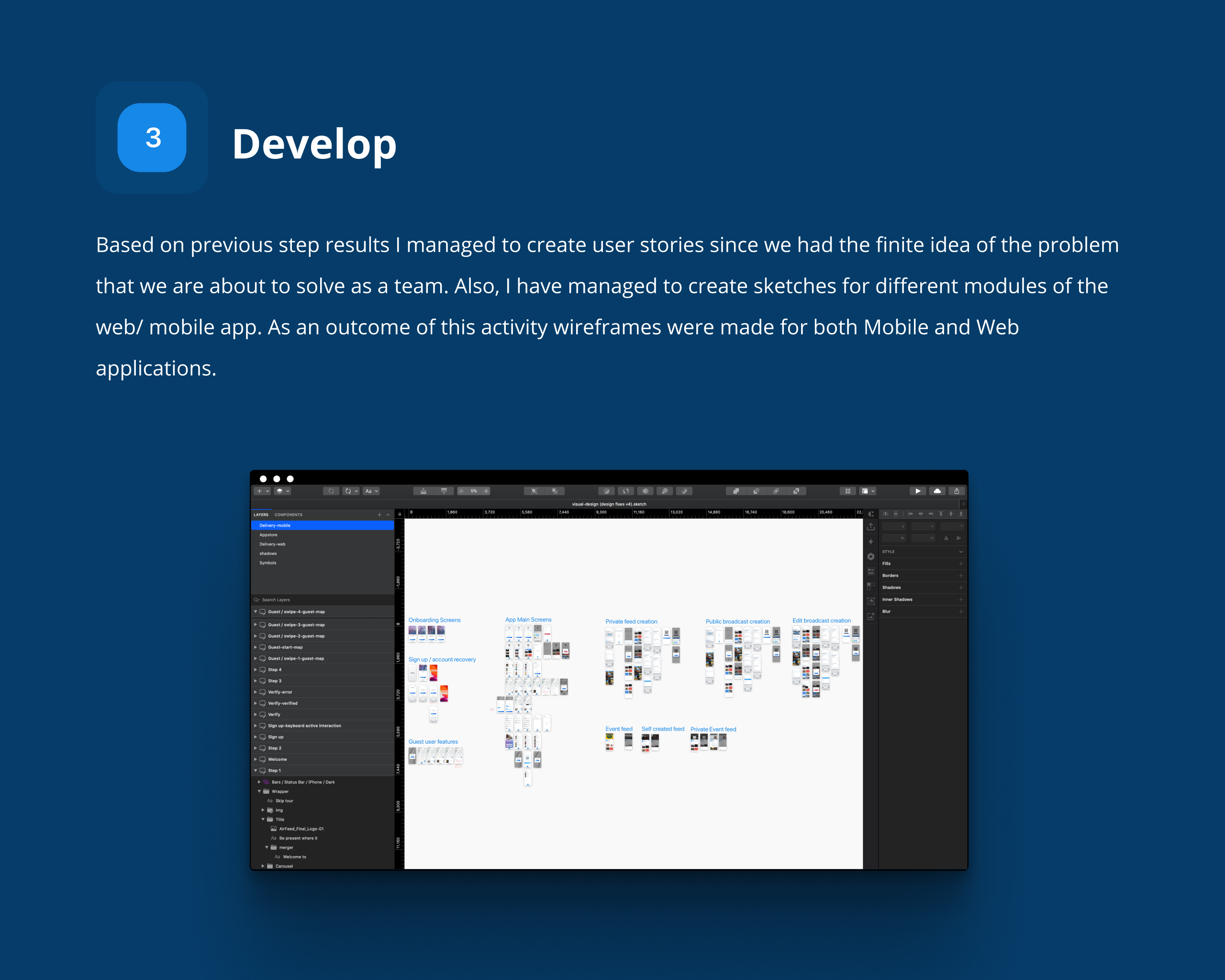Align layers to the top edge
Image resolution: width=1225 pixels, height=980 pixels.
pyautogui.click(x=941, y=513)
